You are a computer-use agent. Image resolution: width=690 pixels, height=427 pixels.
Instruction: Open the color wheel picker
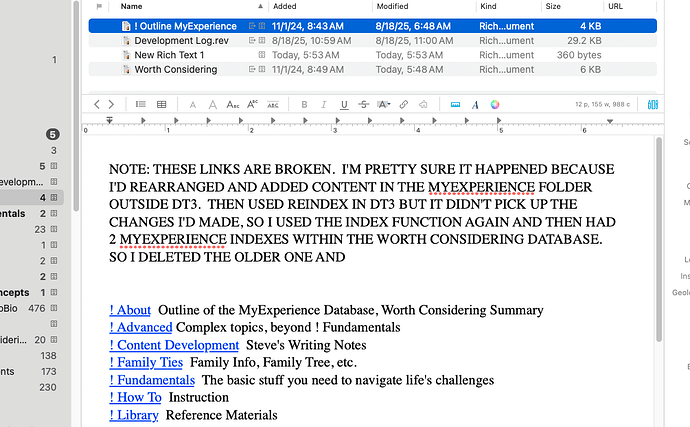point(494,104)
